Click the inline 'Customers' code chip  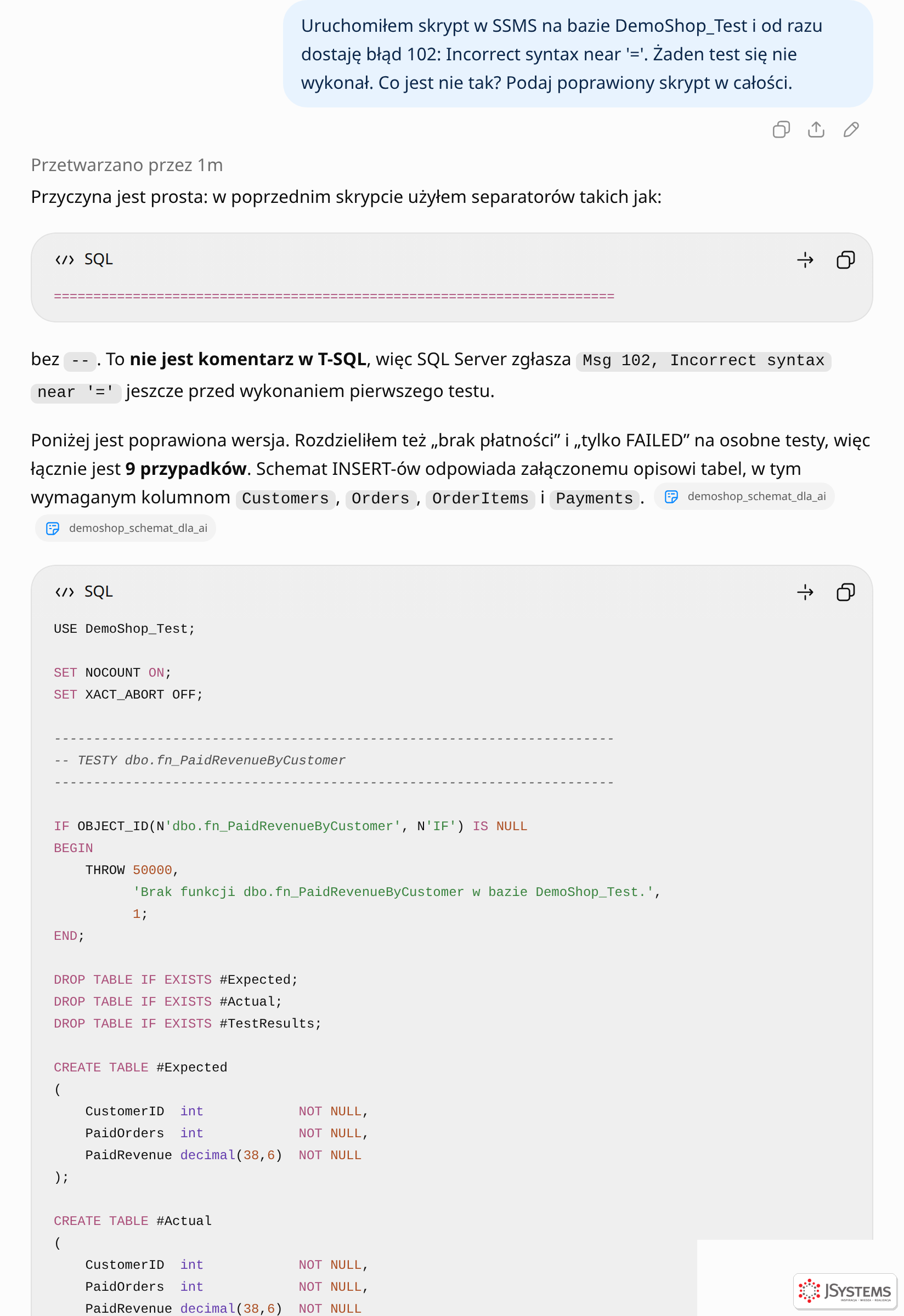[x=285, y=499]
